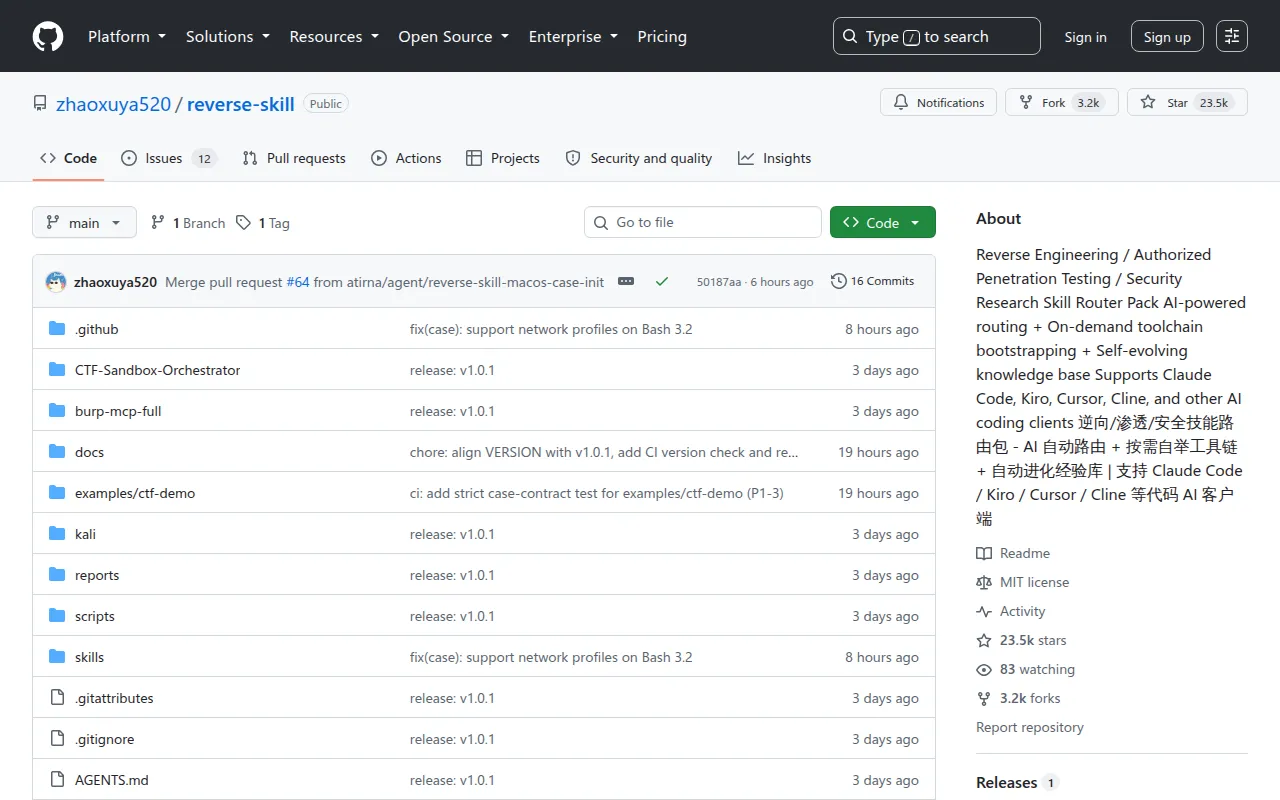
Task: Open zhaoxuya520's avatar in commit row
Action: click(x=56, y=282)
